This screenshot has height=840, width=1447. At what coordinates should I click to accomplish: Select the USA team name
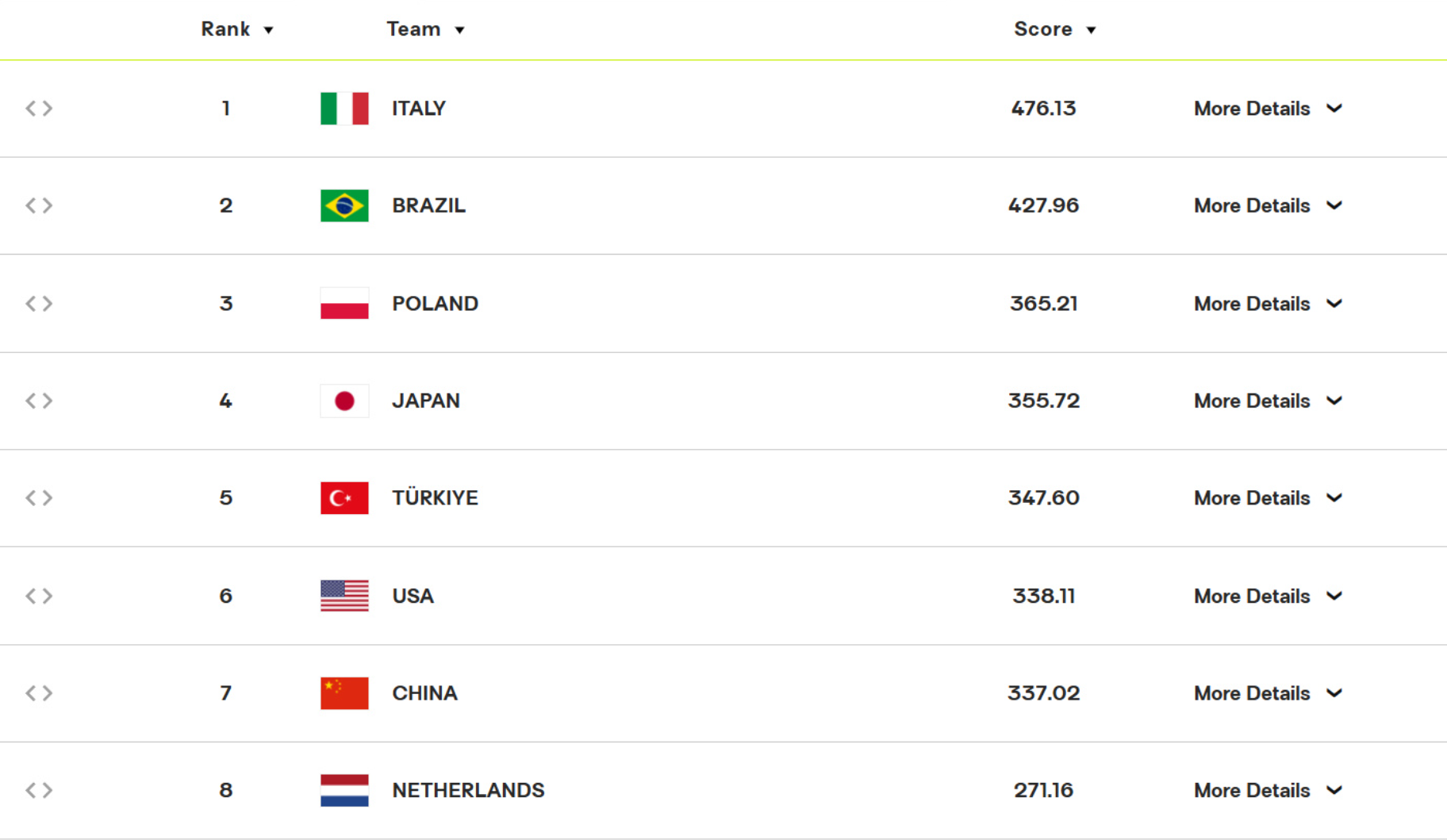coord(413,596)
